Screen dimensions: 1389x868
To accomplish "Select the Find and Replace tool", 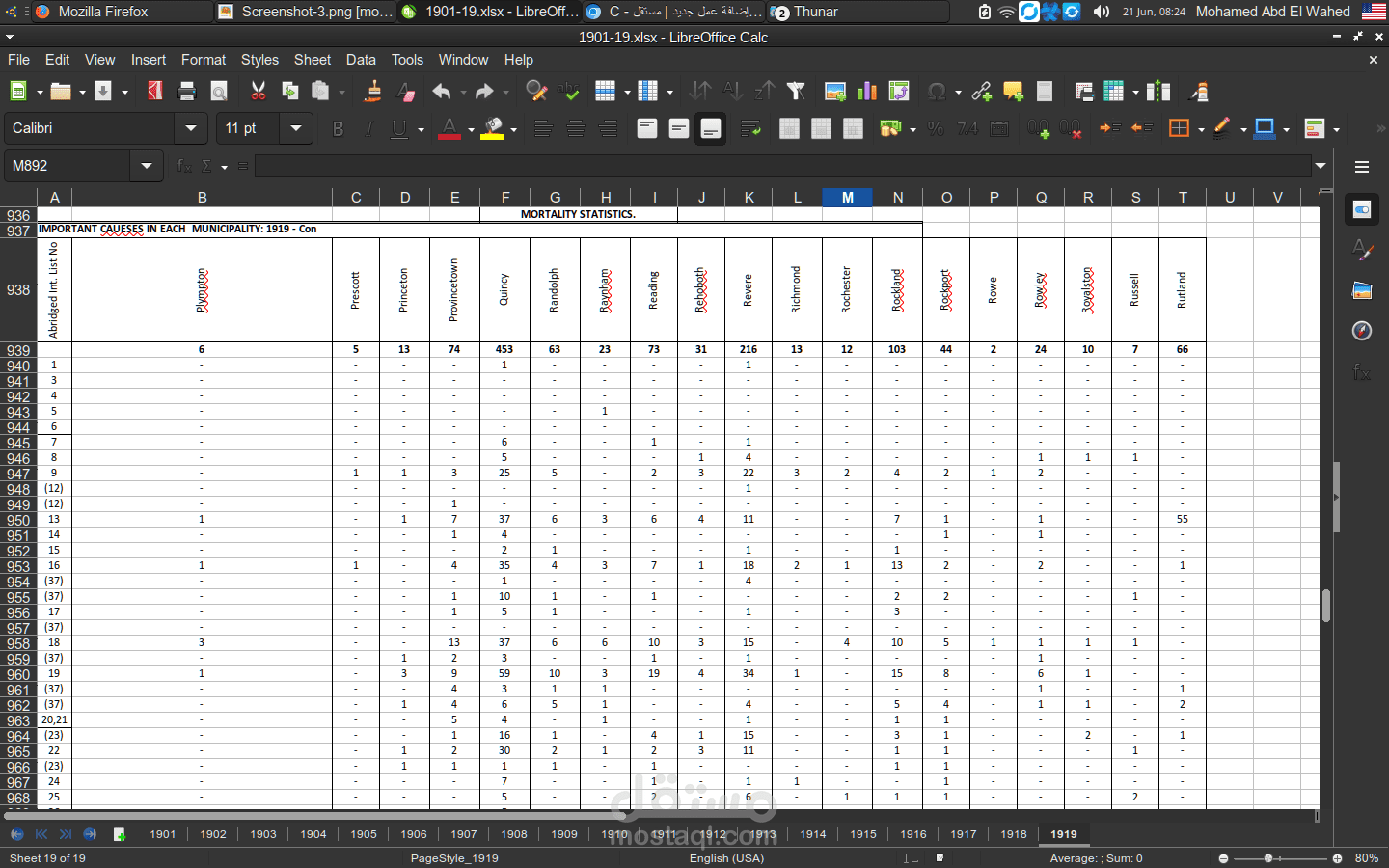I will [536, 91].
